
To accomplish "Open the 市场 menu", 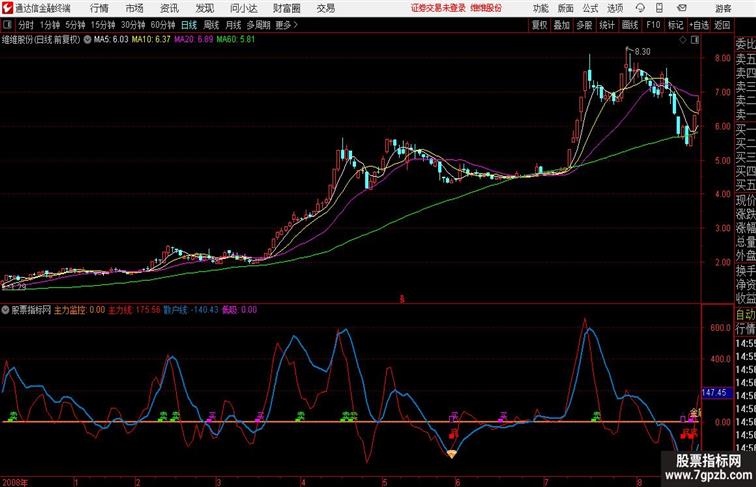I will point(134,8).
